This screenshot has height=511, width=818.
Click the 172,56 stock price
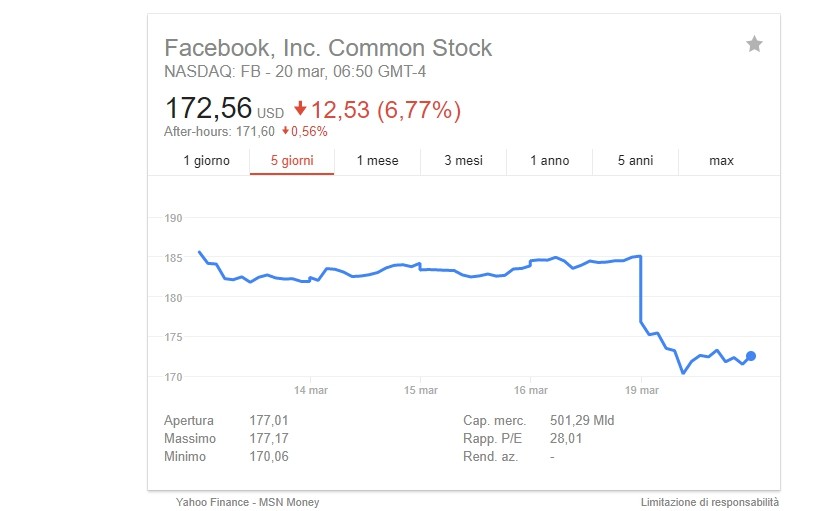[208, 108]
